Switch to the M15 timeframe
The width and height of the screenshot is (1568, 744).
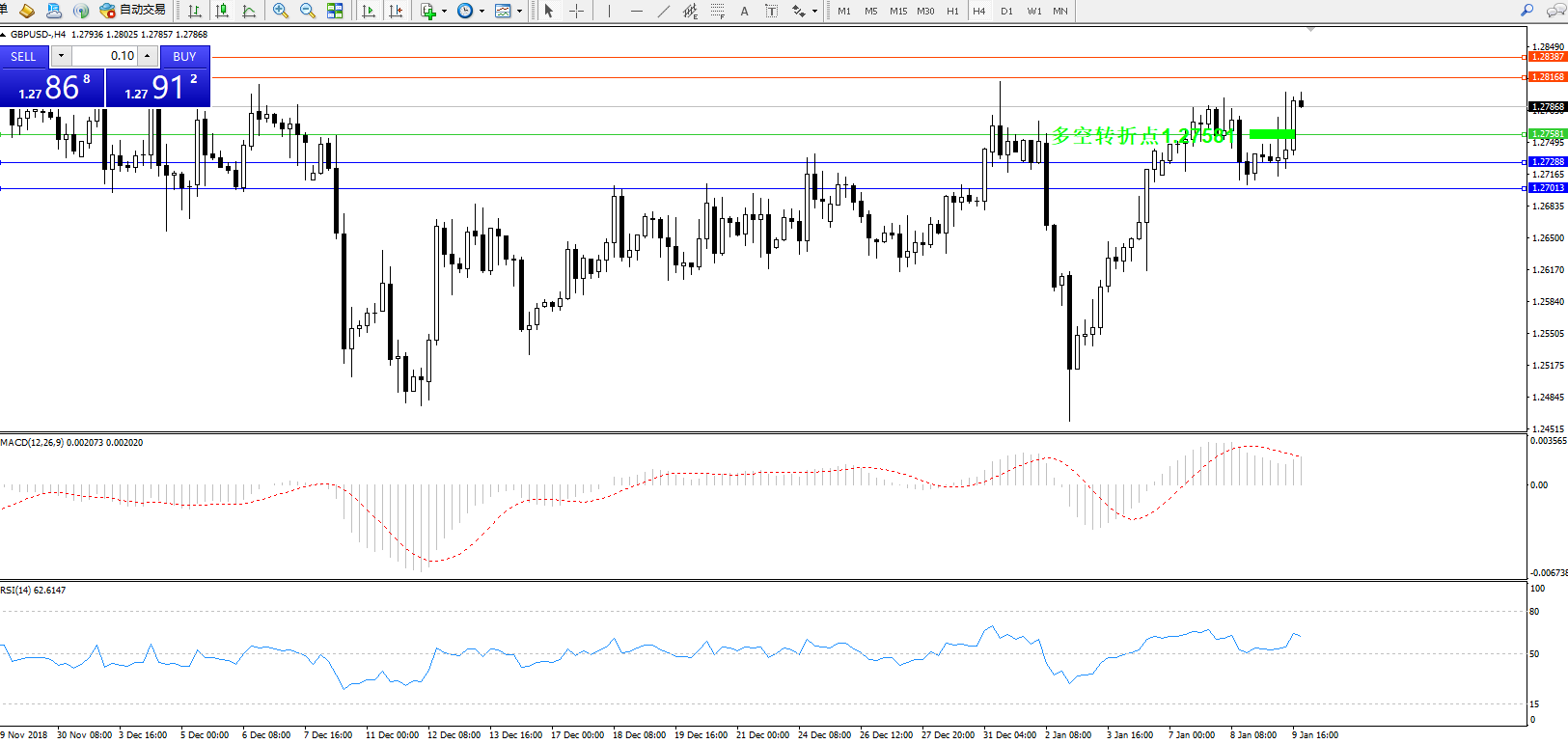pos(897,11)
